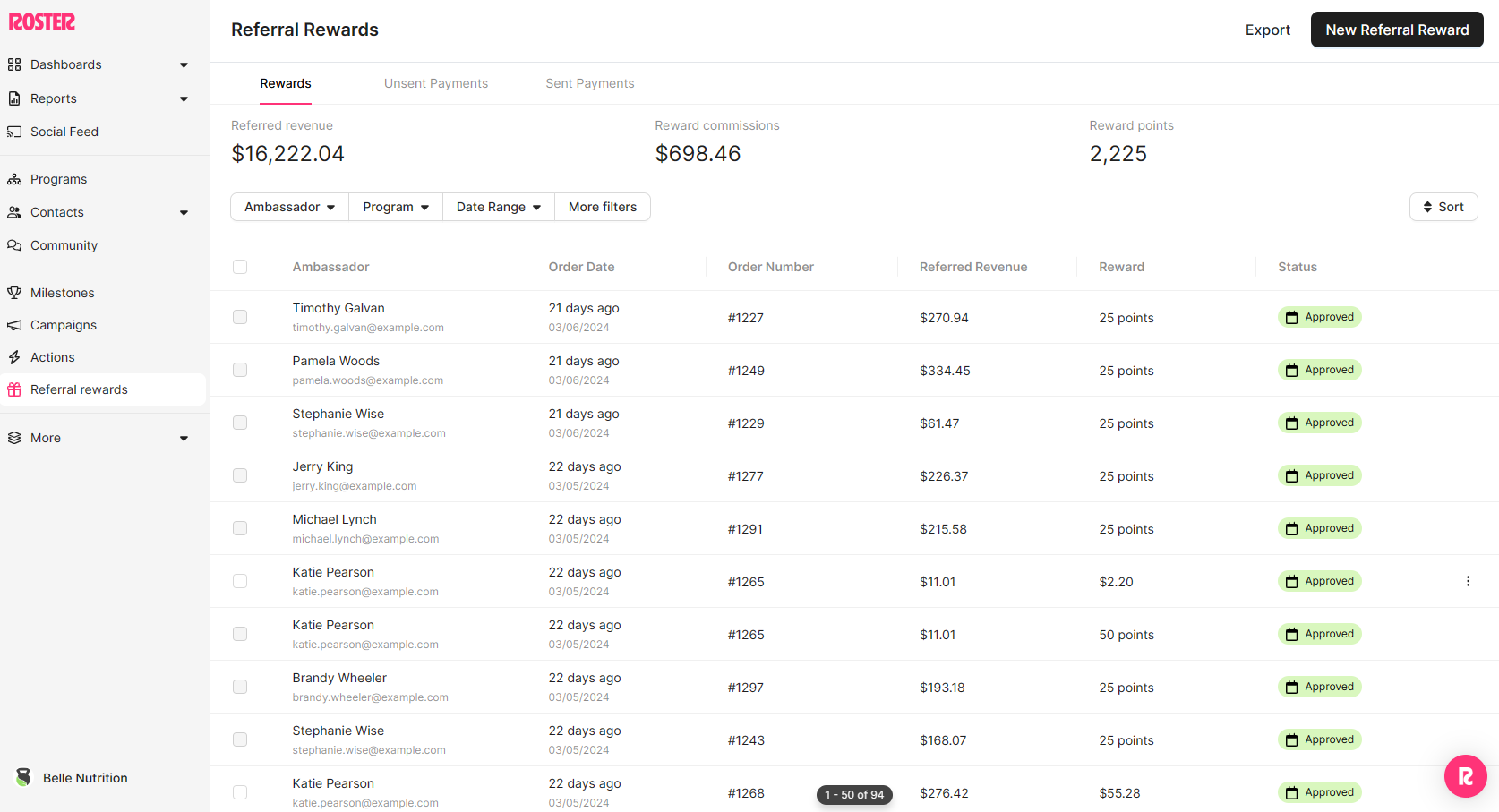Toggle the select-all checkbox in the table header

pyautogui.click(x=240, y=267)
